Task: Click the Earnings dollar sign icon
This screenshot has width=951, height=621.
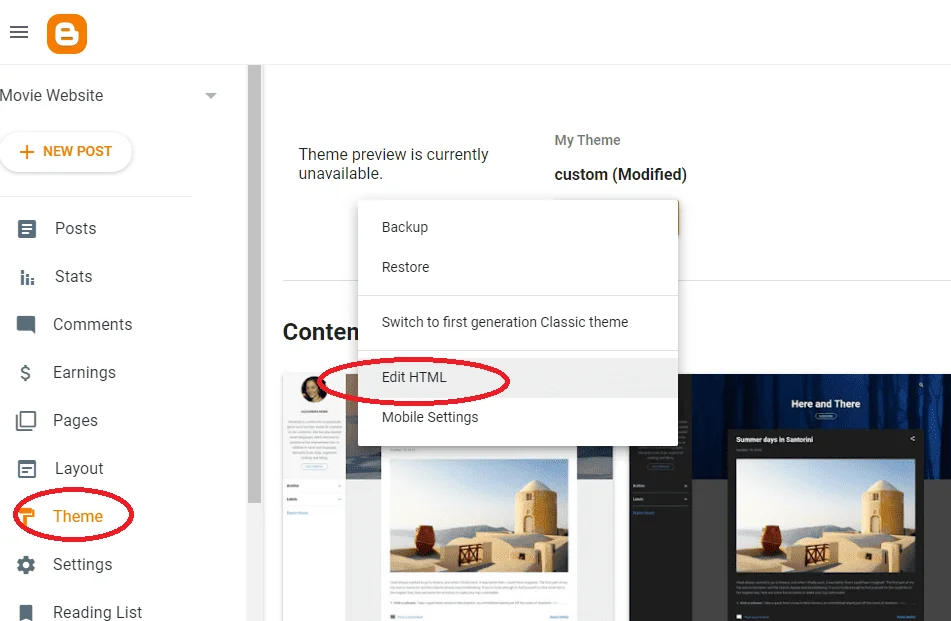Action: tap(25, 372)
